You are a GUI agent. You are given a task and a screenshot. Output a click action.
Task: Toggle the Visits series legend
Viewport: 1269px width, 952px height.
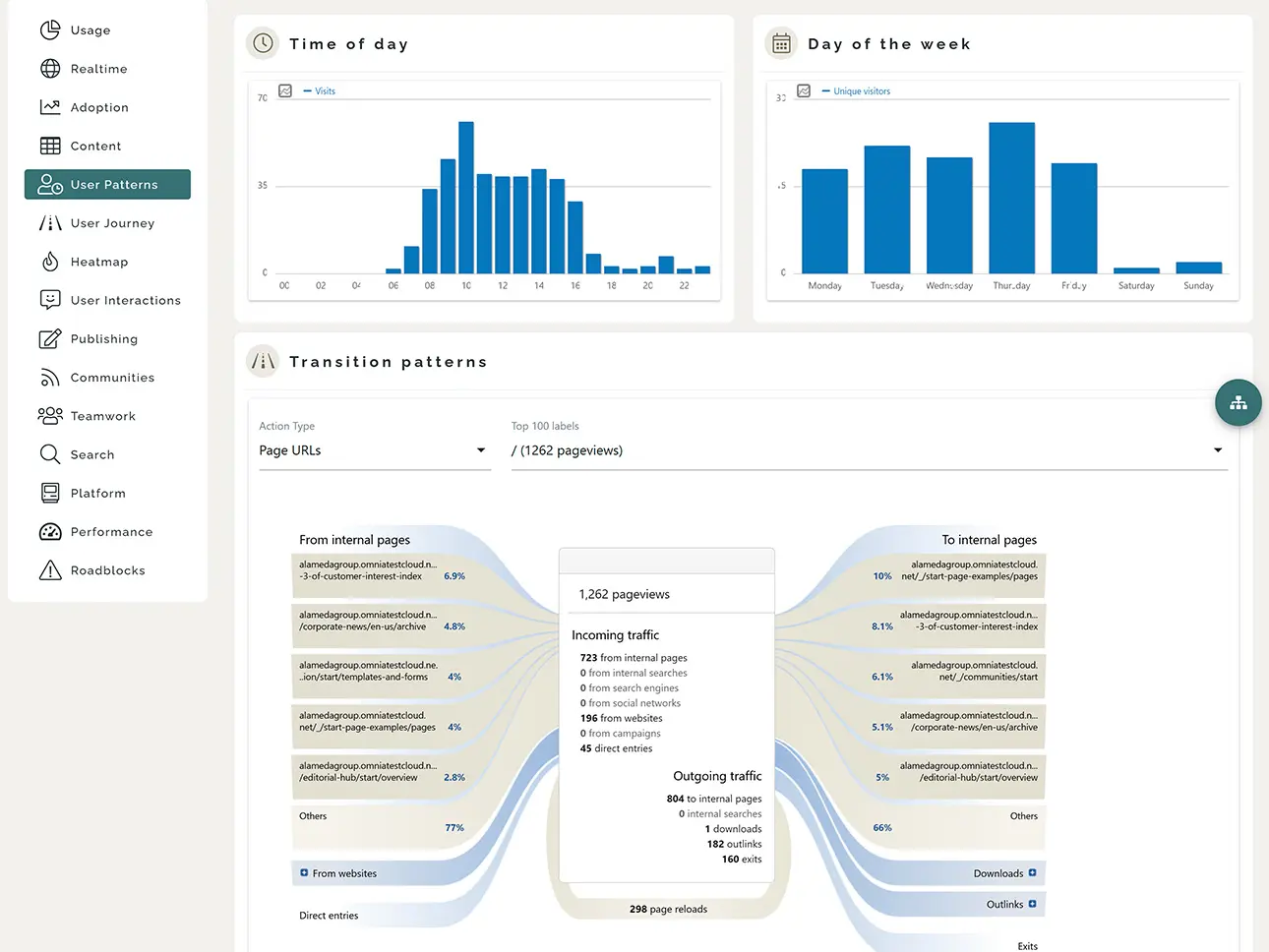coord(320,91)
